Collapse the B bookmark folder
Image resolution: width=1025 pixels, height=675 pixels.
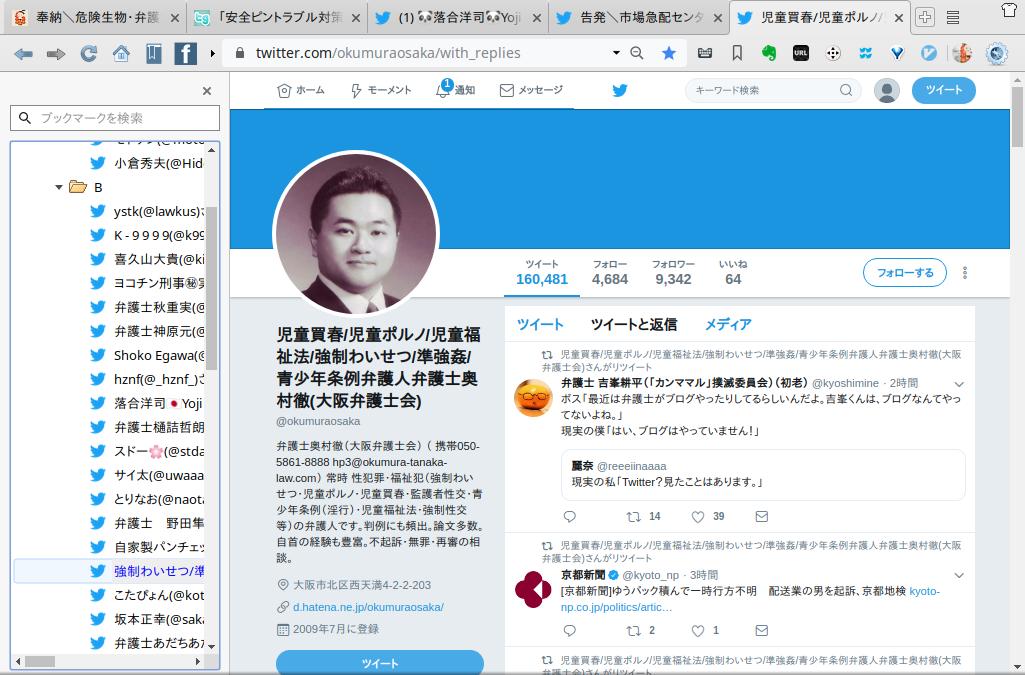59,188
